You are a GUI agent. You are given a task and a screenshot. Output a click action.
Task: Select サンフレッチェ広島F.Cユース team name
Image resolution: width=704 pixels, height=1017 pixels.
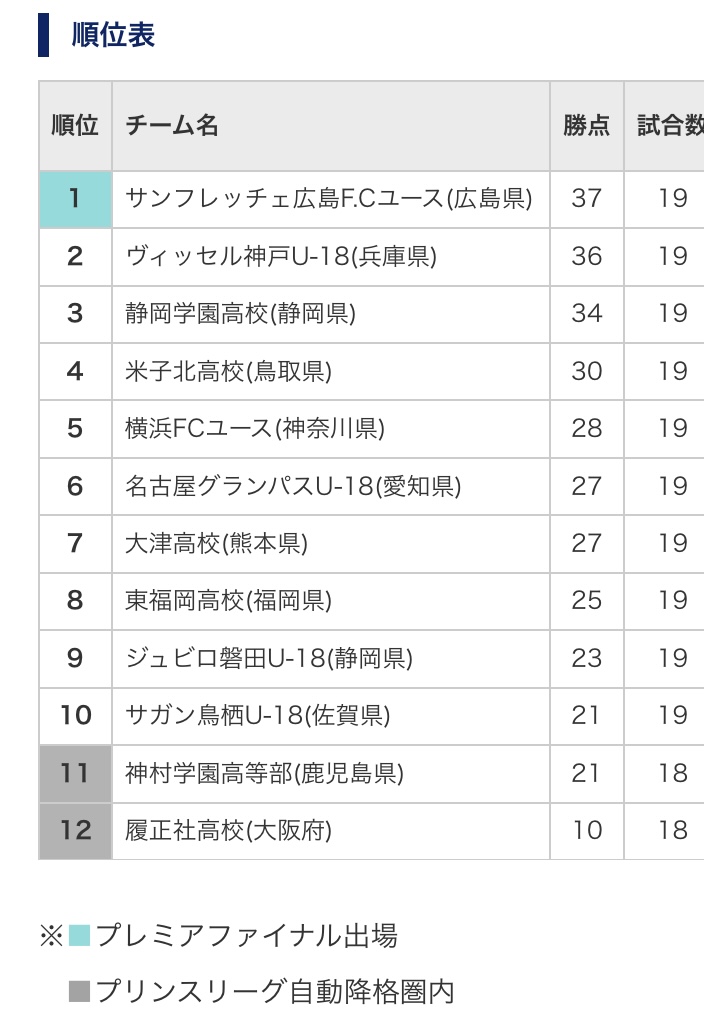click(x=326, y=198)
